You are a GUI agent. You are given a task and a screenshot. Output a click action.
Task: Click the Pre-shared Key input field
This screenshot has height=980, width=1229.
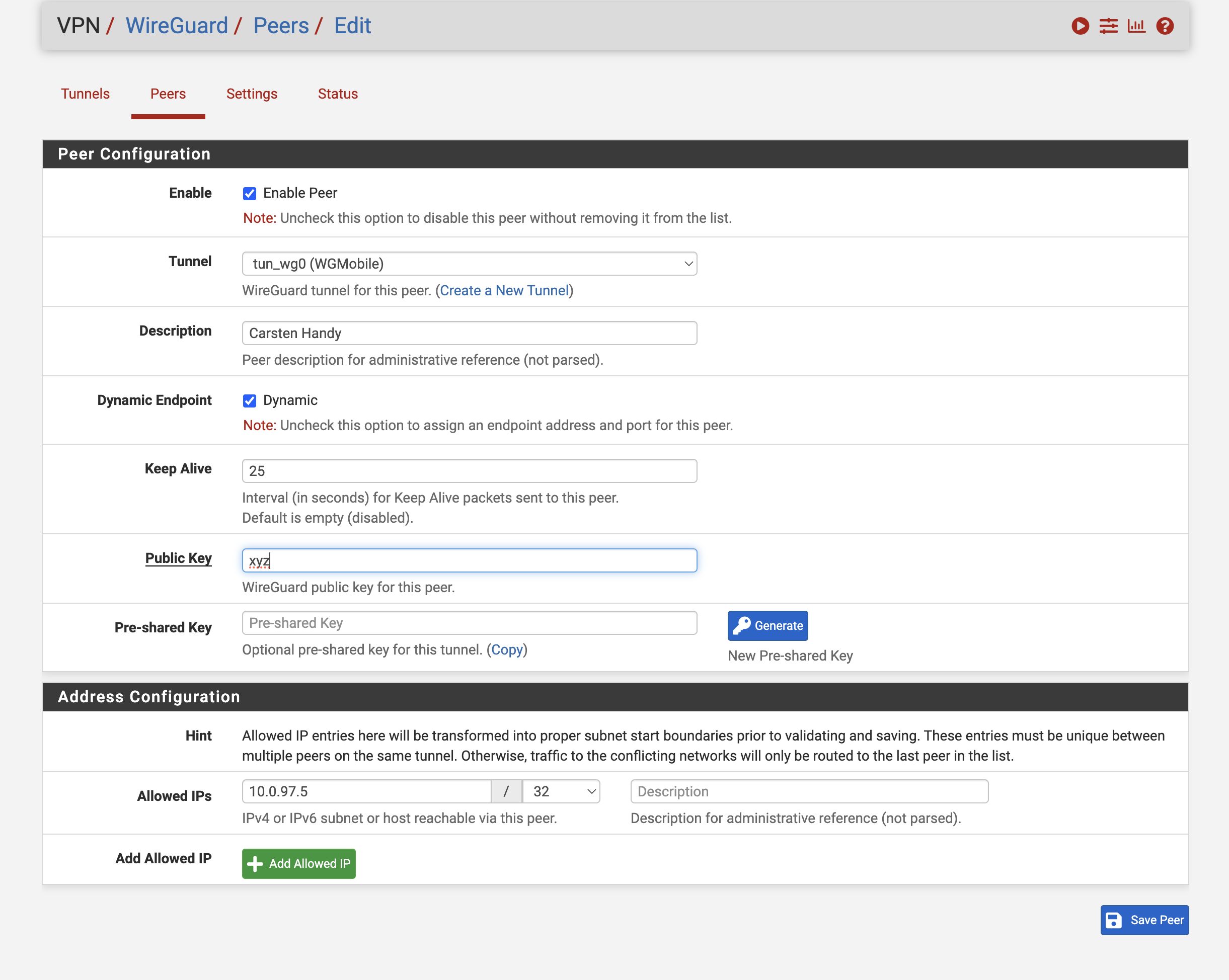click(469, 623)
